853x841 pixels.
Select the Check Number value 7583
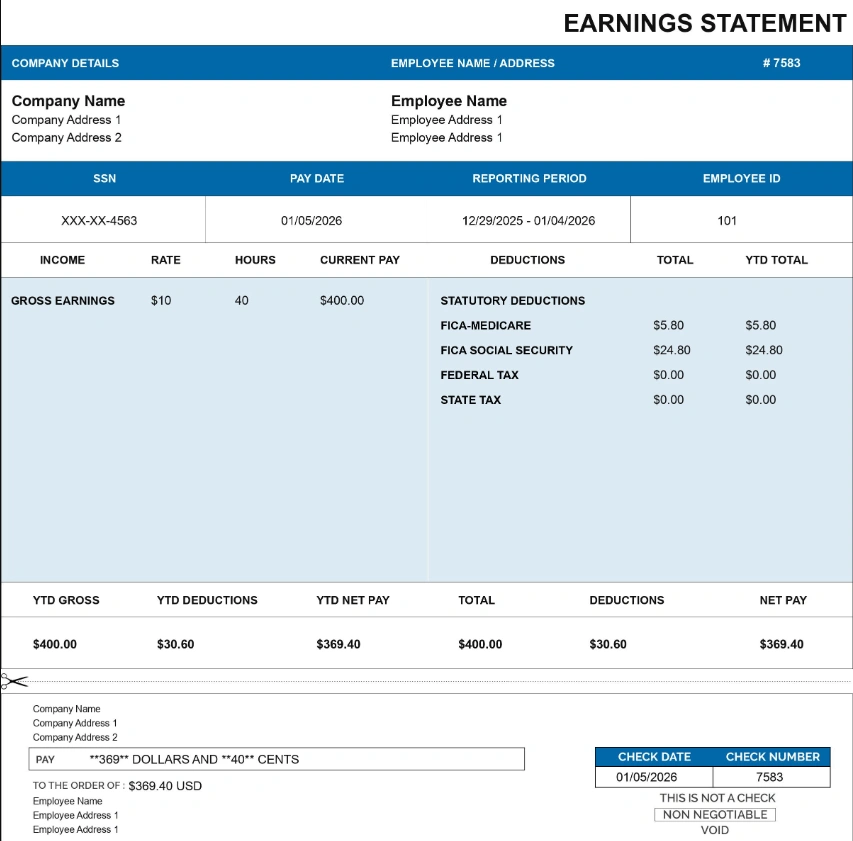pos(770,777)
